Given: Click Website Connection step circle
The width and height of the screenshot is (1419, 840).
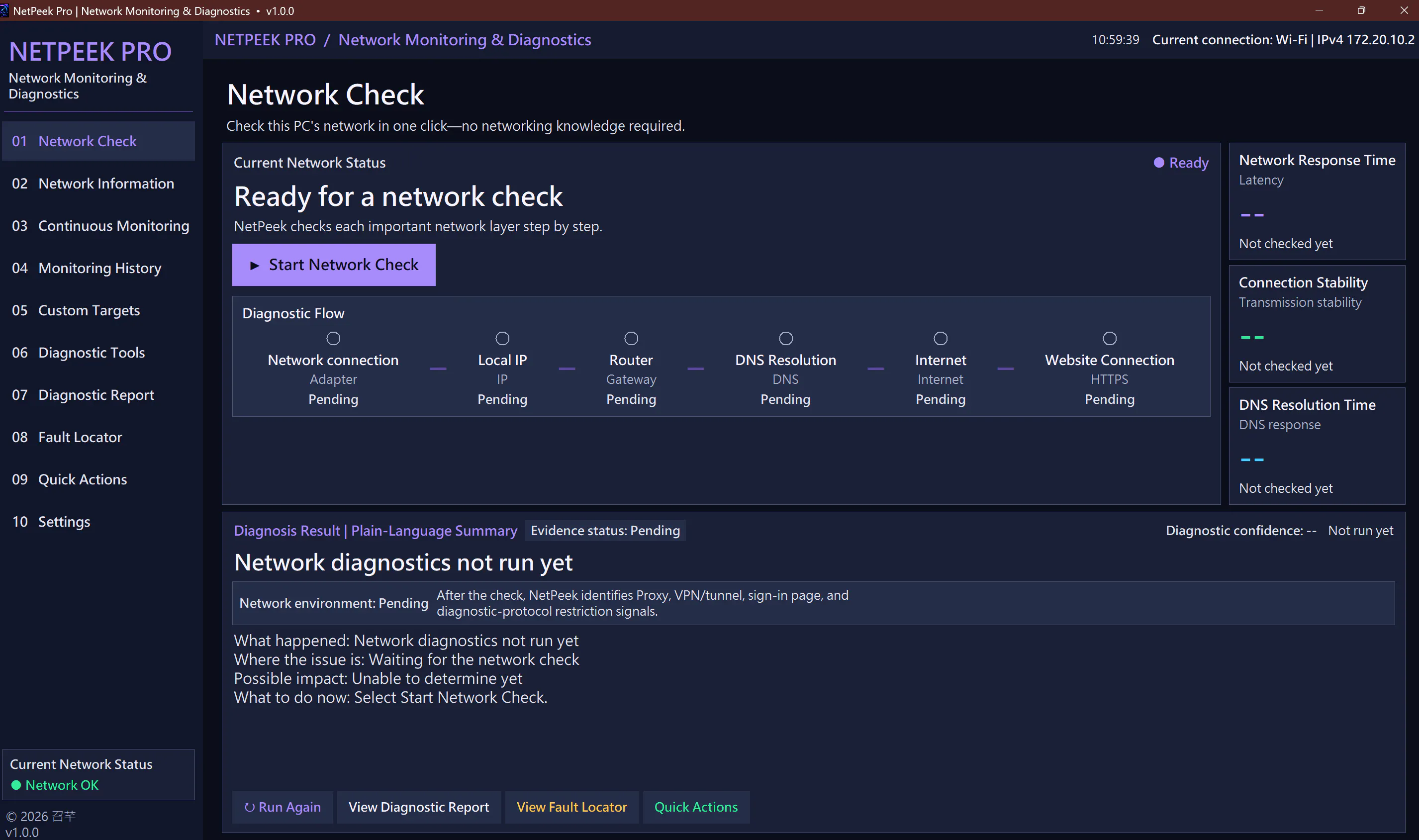Looking at the screenshot, I should pyautogui.click(x=1110, y=339).
